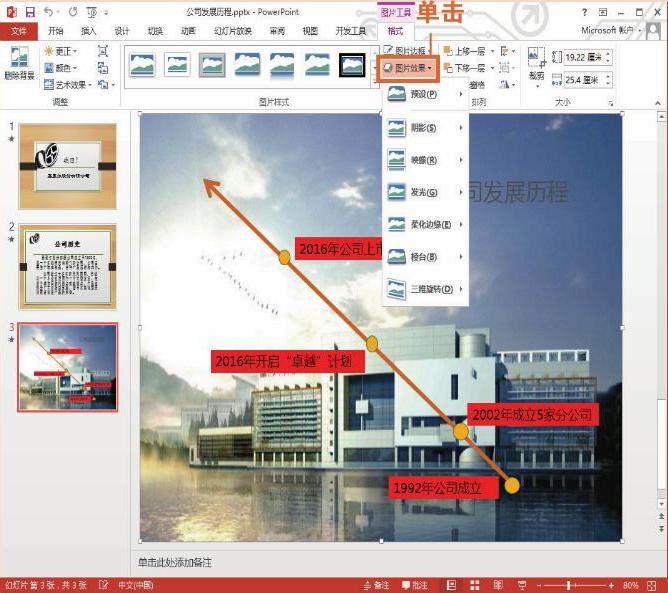Expand the 棱台(B) bevel submenu

[425, 257]
